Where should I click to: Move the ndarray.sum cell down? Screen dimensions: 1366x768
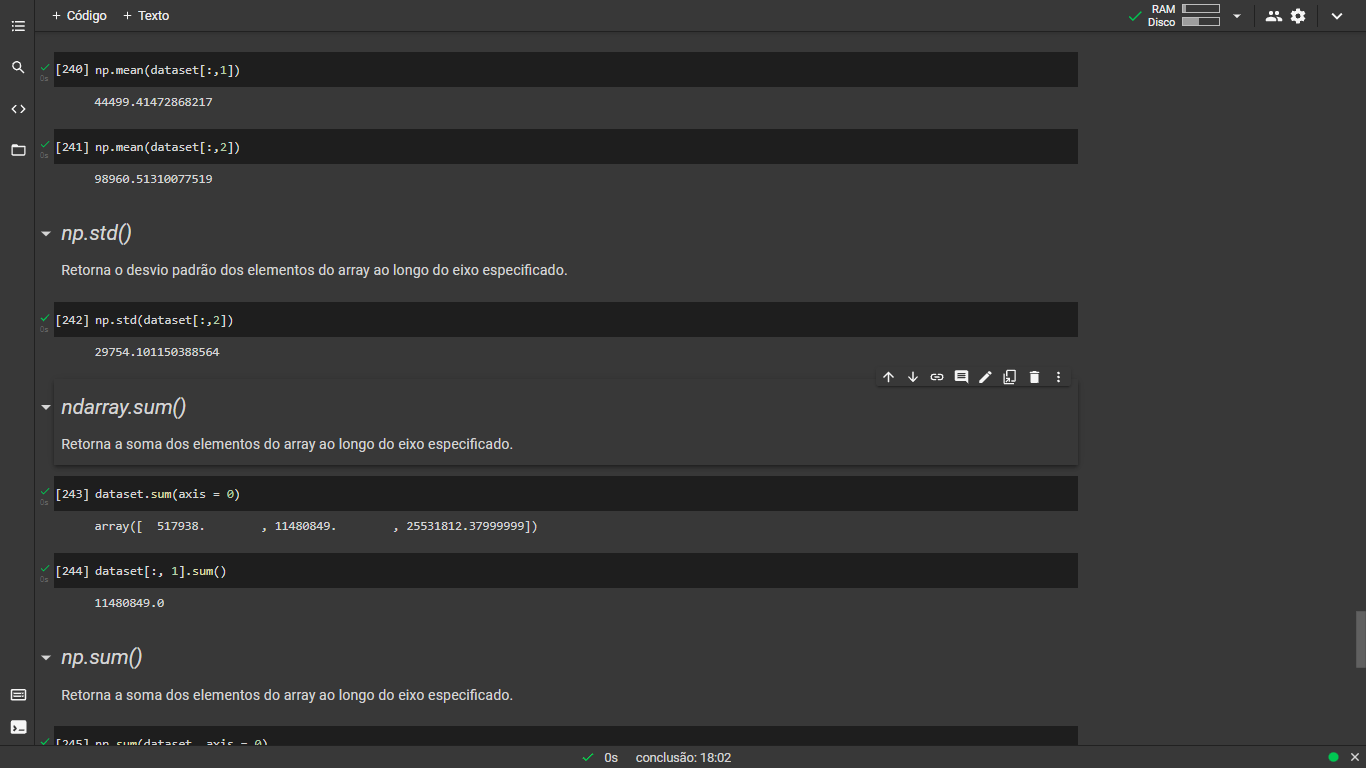[x=912, y=377]
